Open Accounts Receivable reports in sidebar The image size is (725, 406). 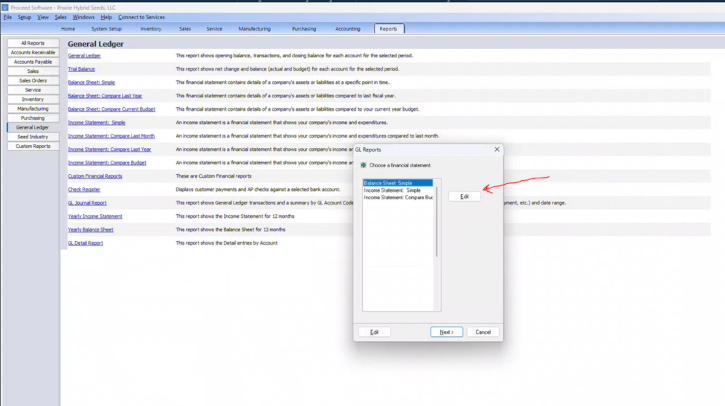[33, 52]
